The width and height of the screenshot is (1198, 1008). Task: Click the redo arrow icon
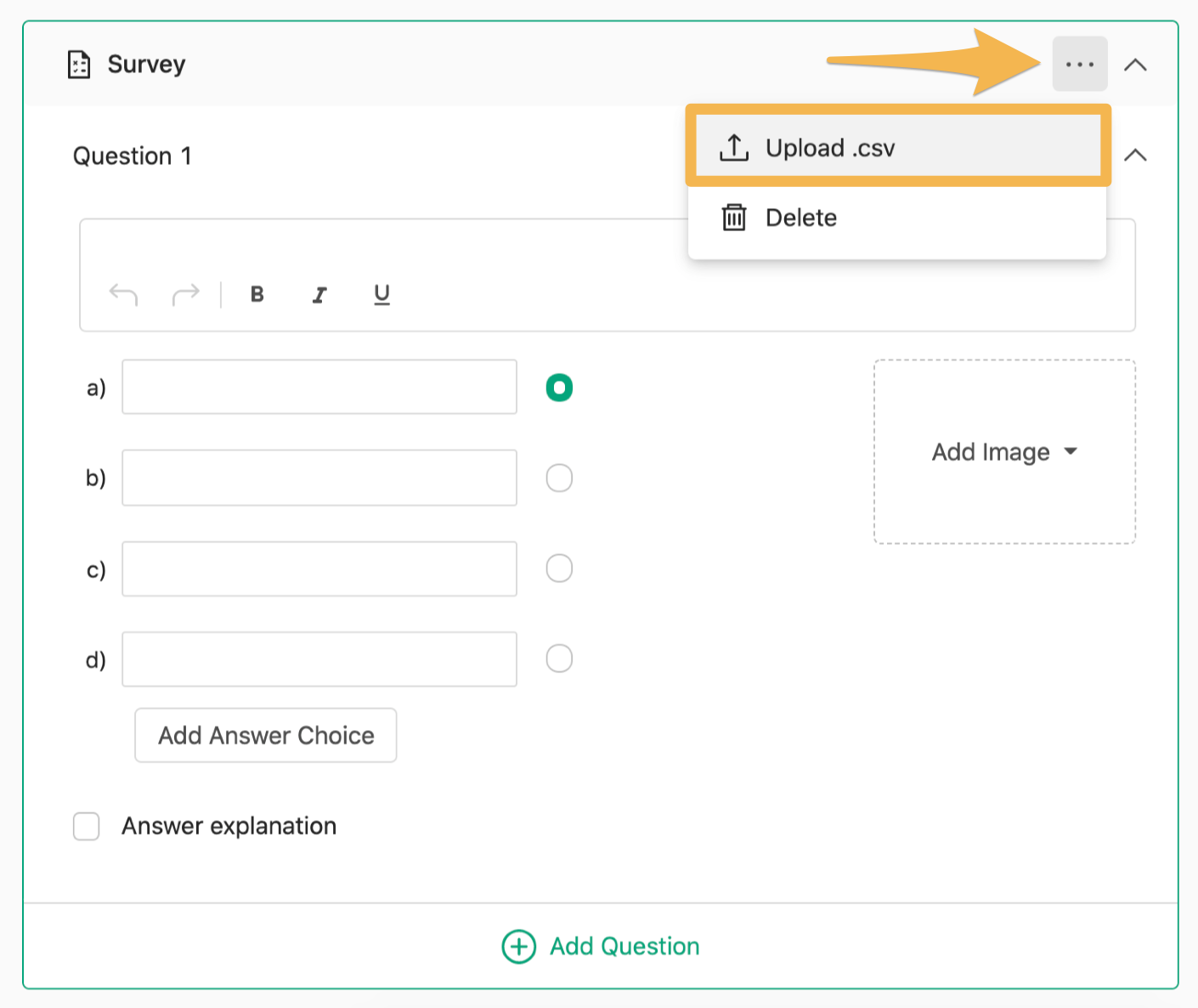[x=185, y=294]
